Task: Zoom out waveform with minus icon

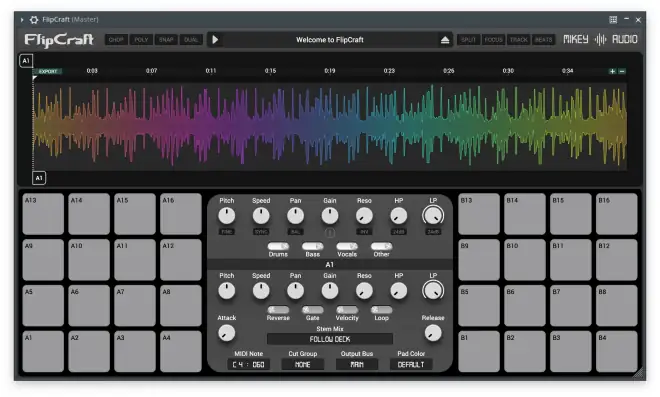Action: tap(622, 72)
